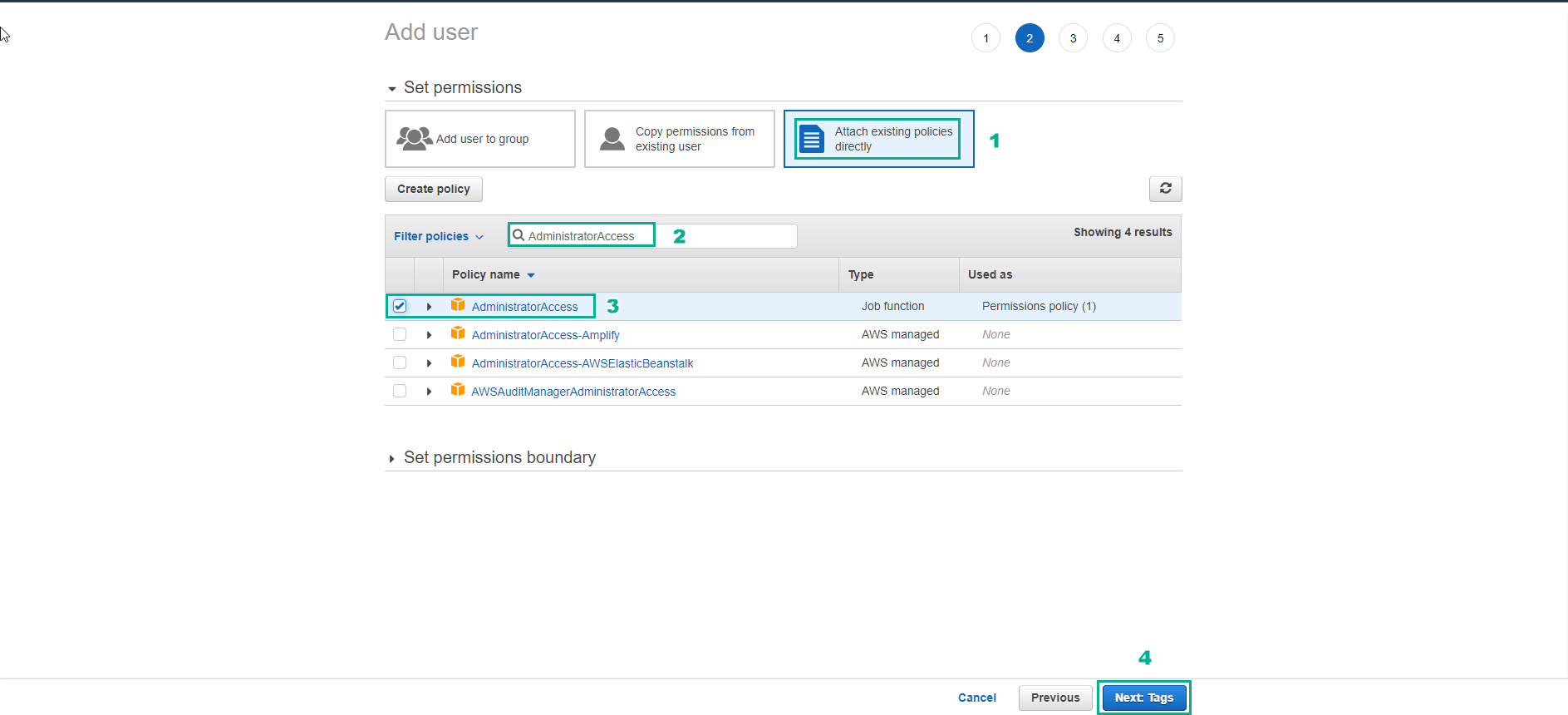Click the AWSAuditManagerAdministratorAccess policy box icon
Viewport: 1568px width, 715px height.
[458, 390]
